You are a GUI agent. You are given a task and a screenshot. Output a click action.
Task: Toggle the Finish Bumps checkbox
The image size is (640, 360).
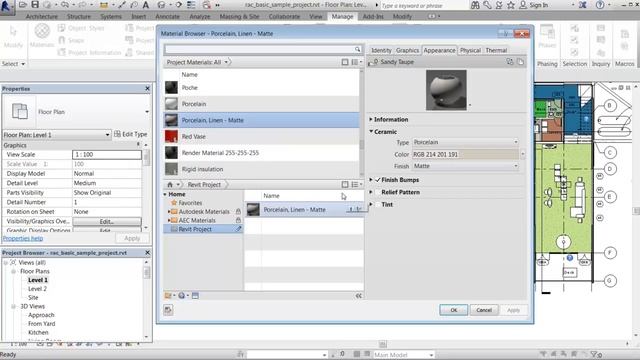point(378,180)
